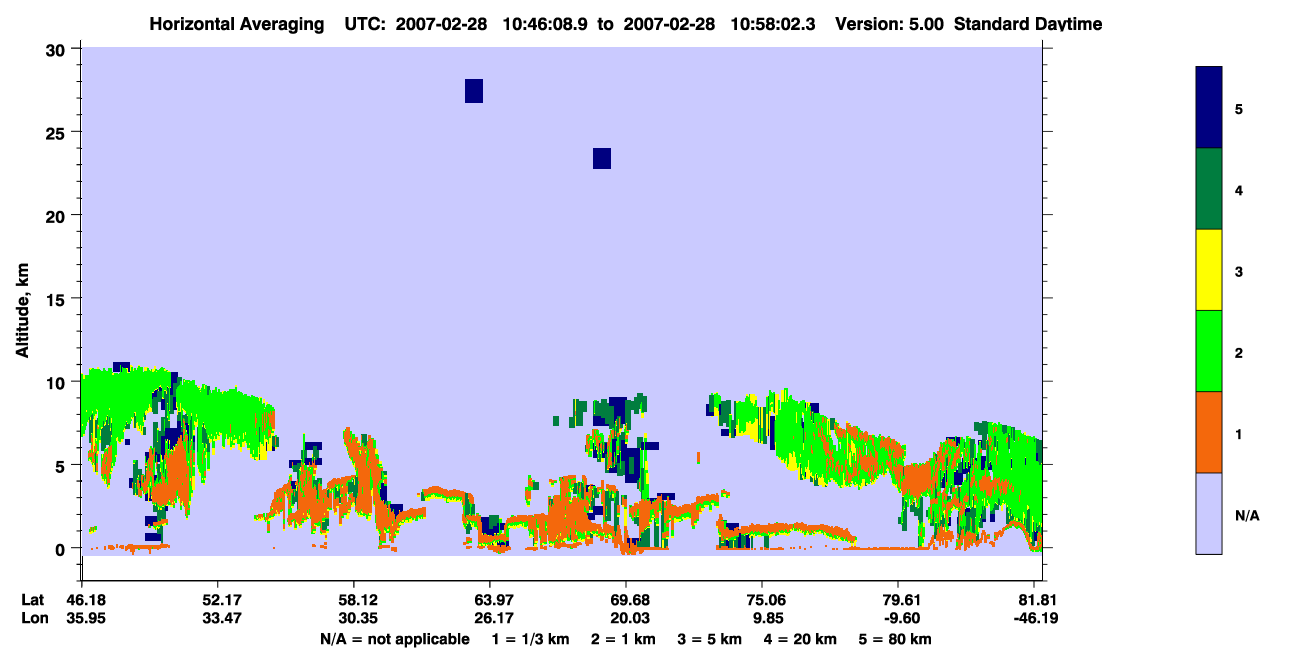This screenshot has width=1300, height=667.
Task: Click the yellow colorbar segment labeled 3
Action: point(1209,270)
